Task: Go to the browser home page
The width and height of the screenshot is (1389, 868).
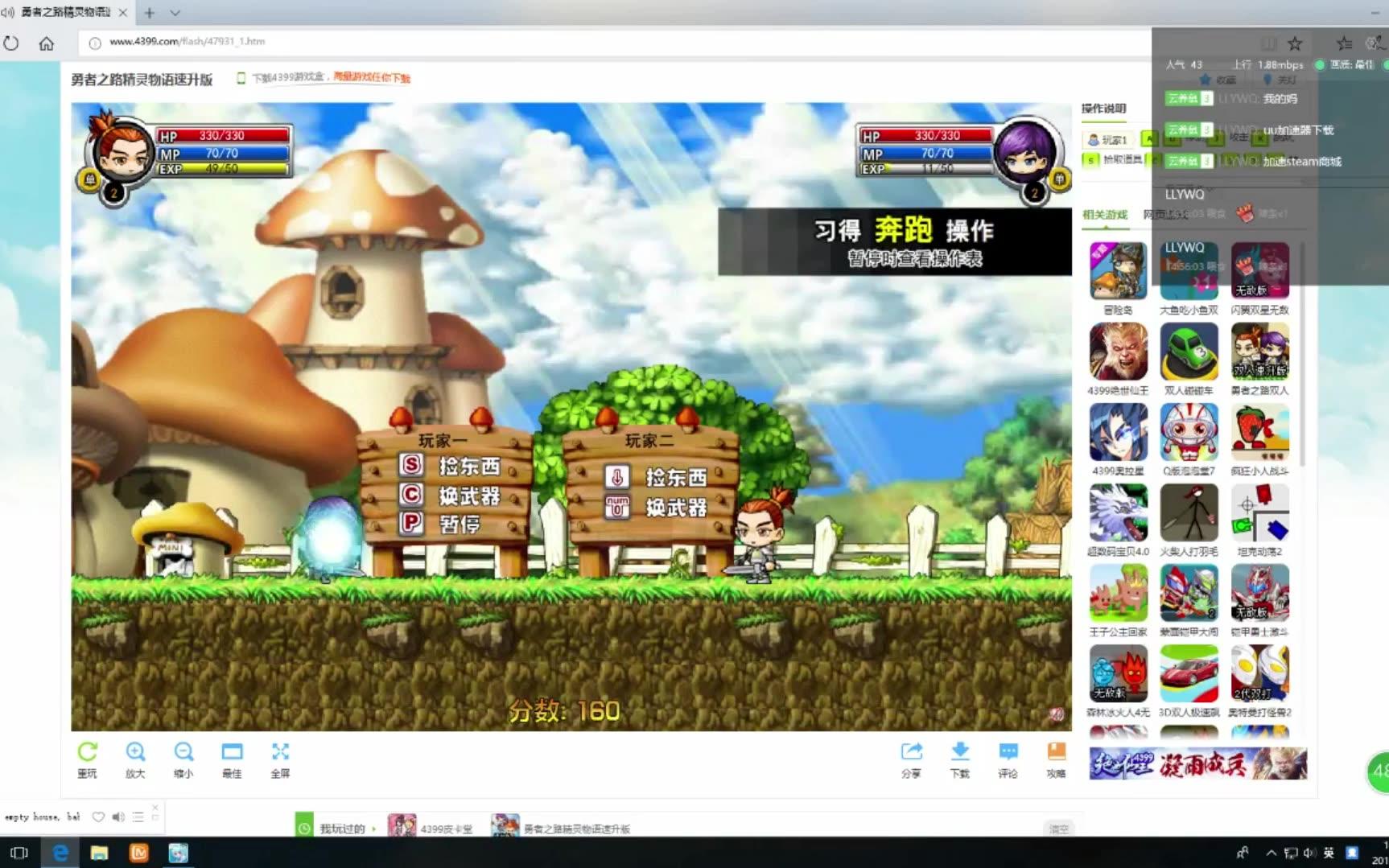Action: coord(47,43)
